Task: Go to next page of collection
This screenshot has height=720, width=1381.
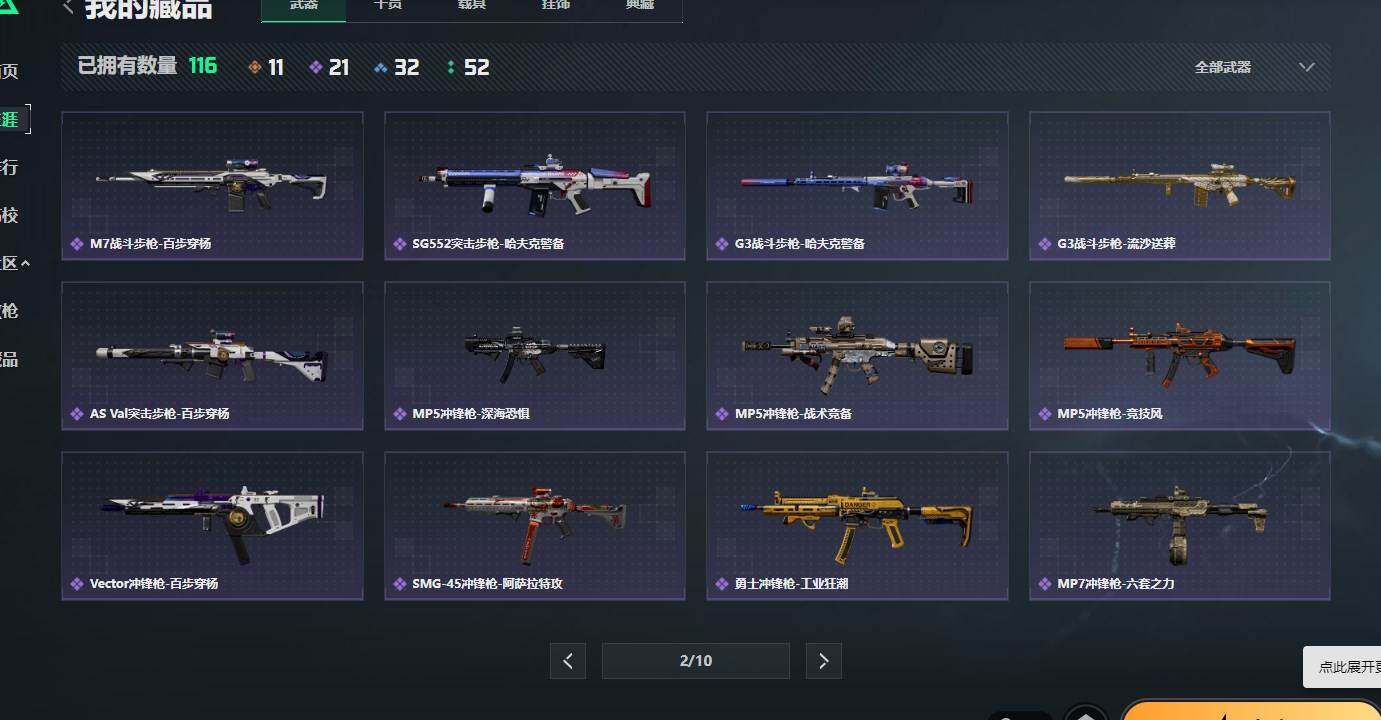Action: pyautogui.click(x=823, y=661)
